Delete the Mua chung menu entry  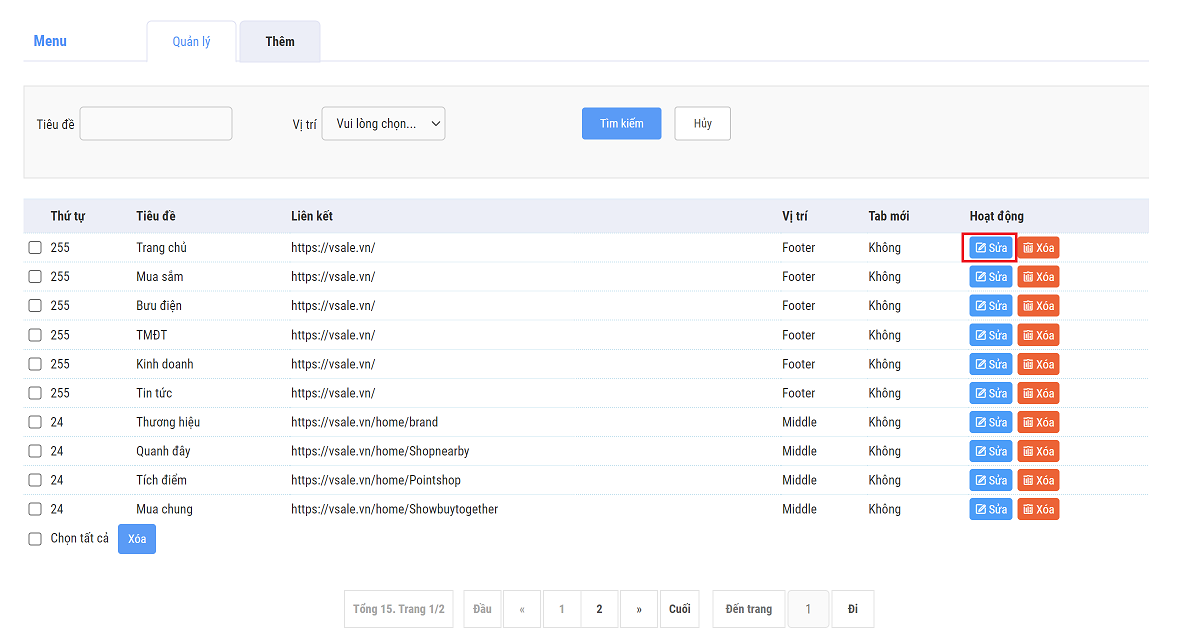click(x=1038, y=509)
